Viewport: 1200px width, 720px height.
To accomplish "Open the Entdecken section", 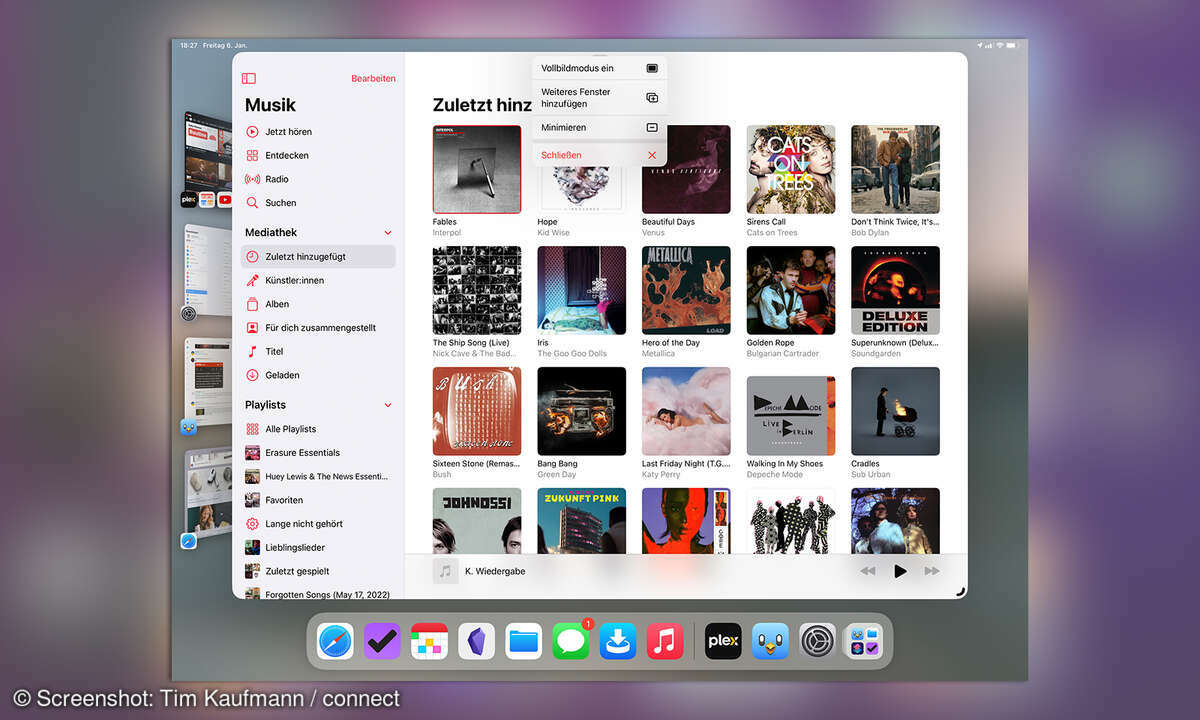I will point(318,155).
